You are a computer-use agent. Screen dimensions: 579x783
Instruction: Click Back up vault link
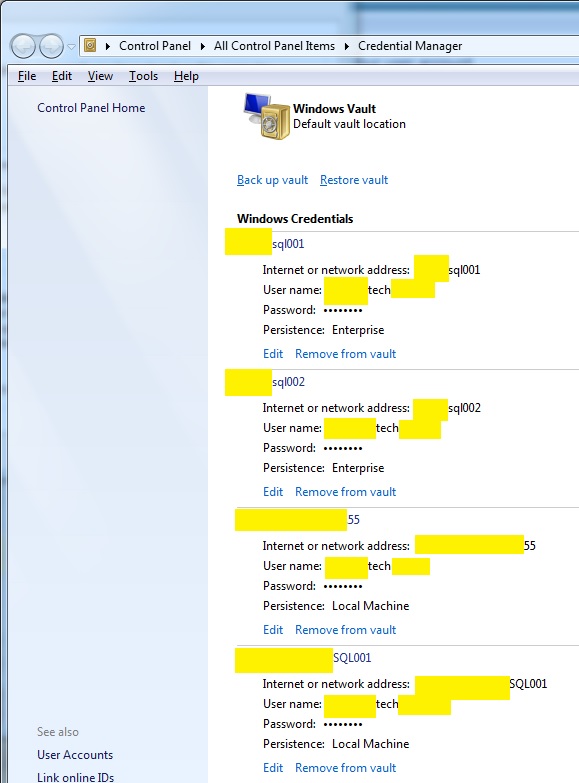pyautogui.click(x=272, y=180)
